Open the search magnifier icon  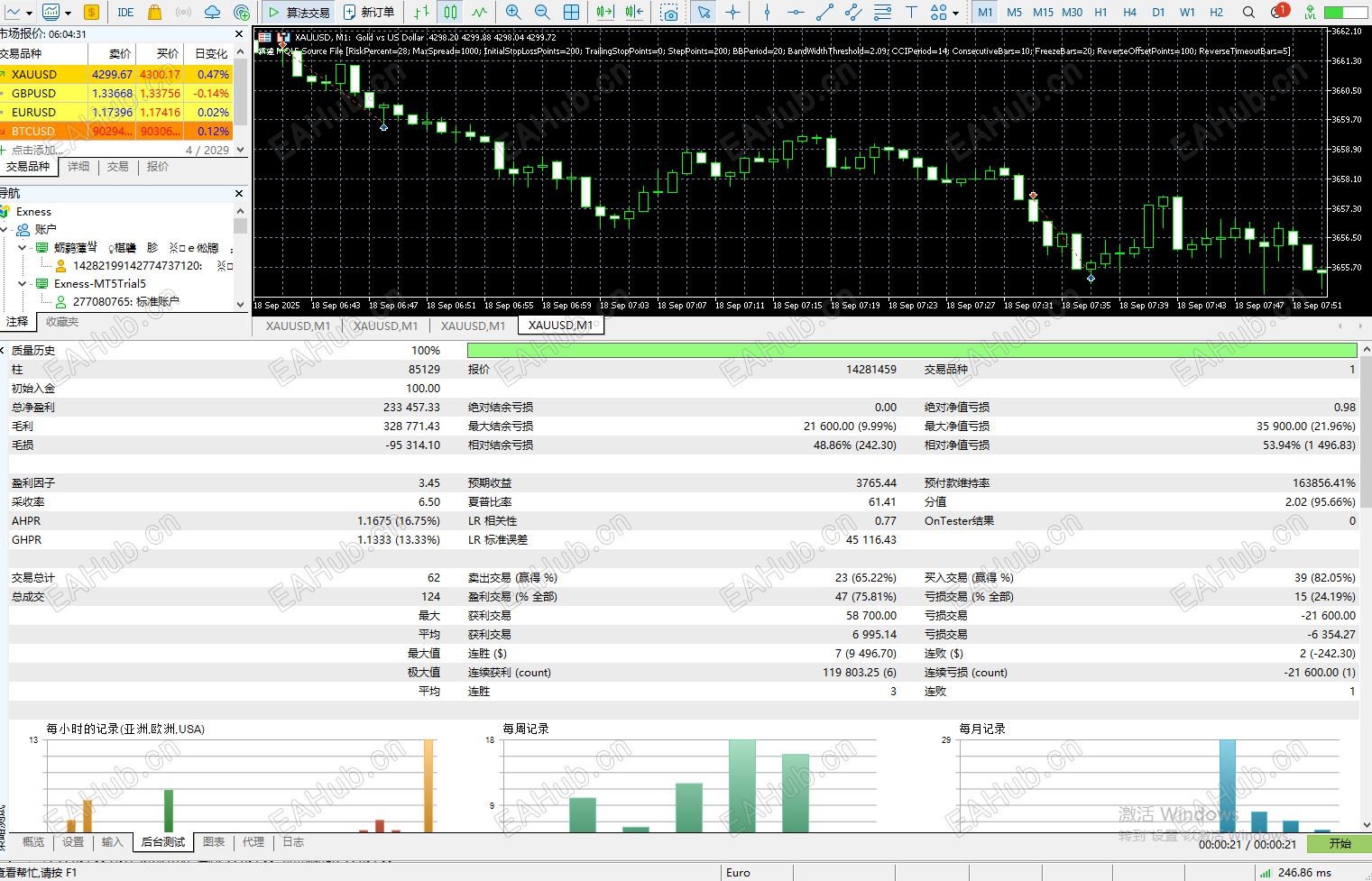click(x=1248, y=13)
